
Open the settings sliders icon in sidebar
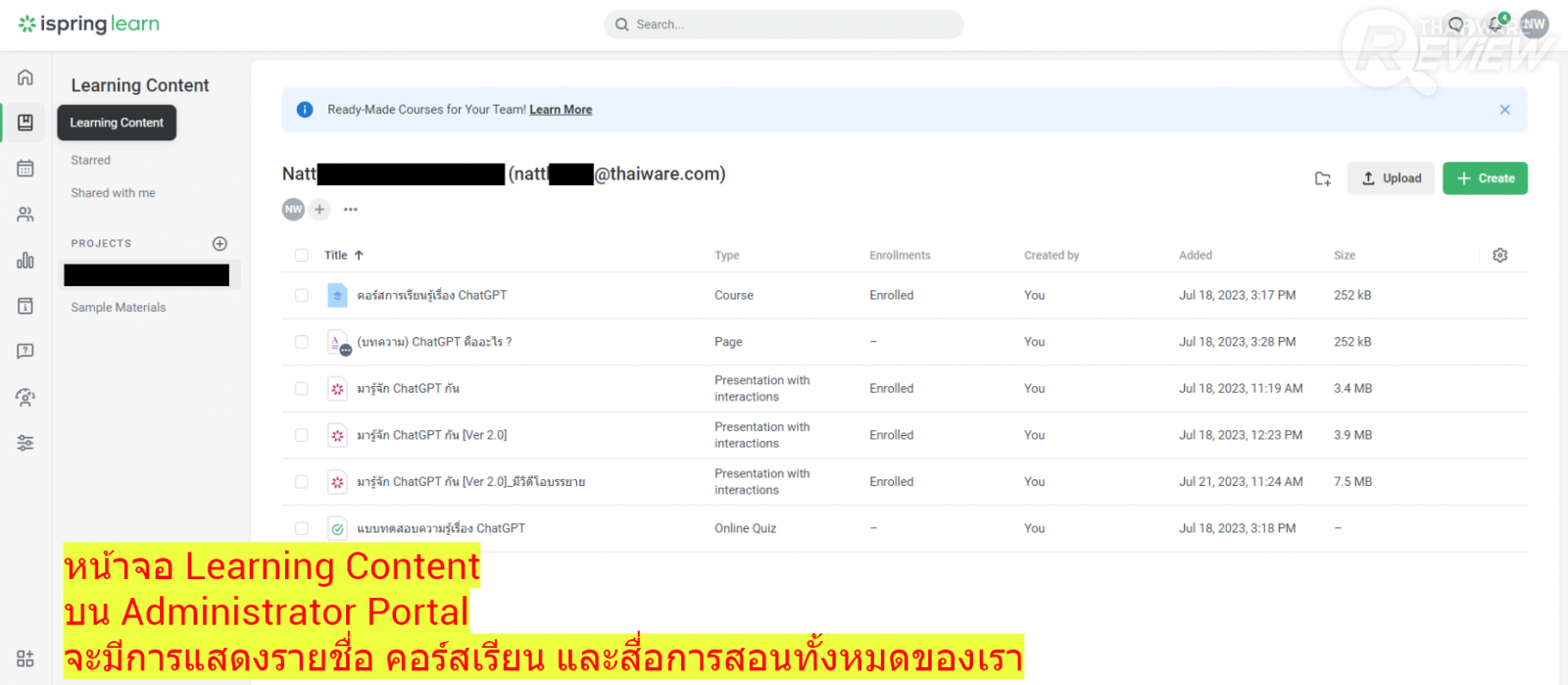coord(25,443)
